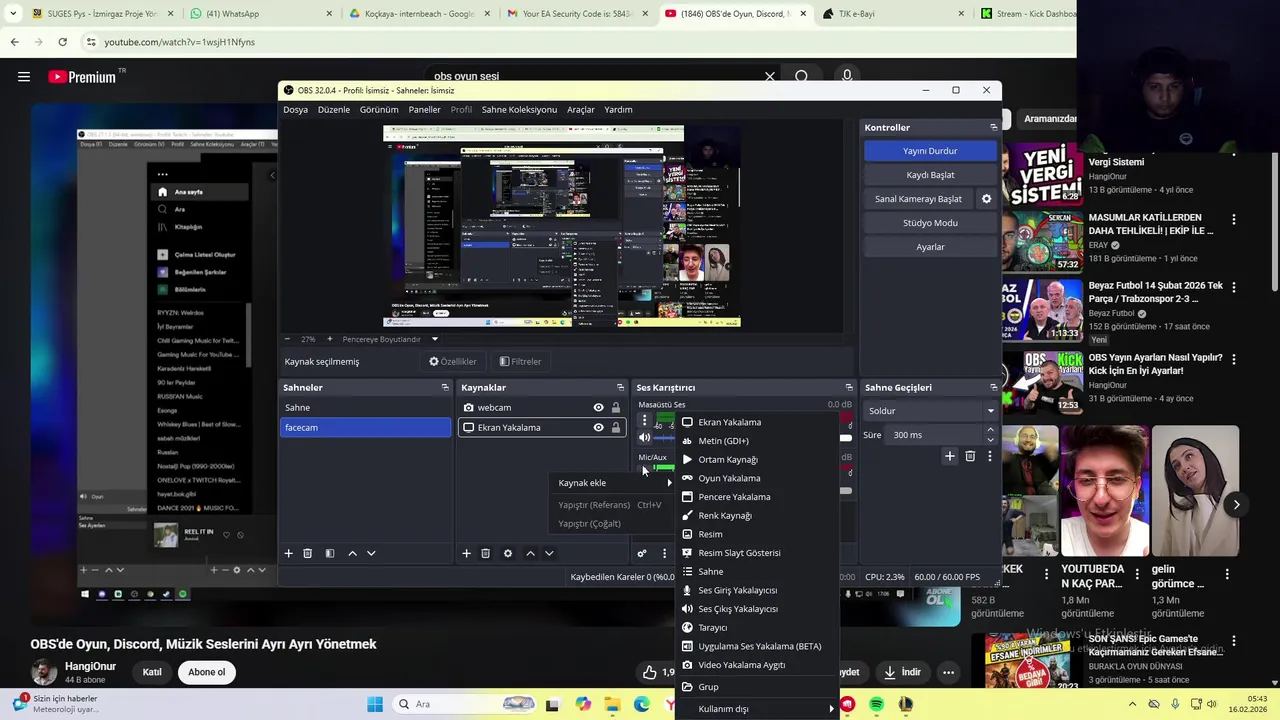1280x720 pixels.
Task: Pop out the Kontroller dock
Action: (993, 128)
